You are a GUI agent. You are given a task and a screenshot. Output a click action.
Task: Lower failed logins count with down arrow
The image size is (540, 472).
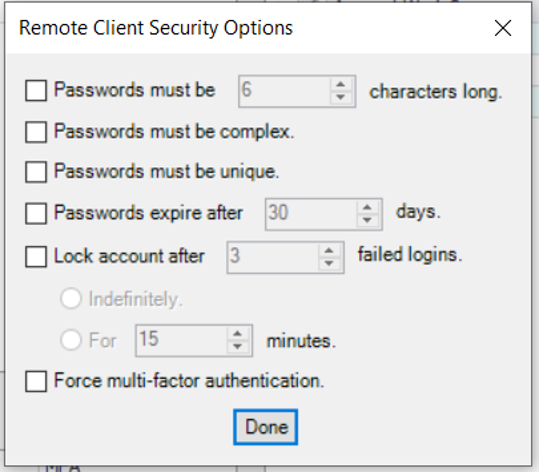(x=329, y=264)
